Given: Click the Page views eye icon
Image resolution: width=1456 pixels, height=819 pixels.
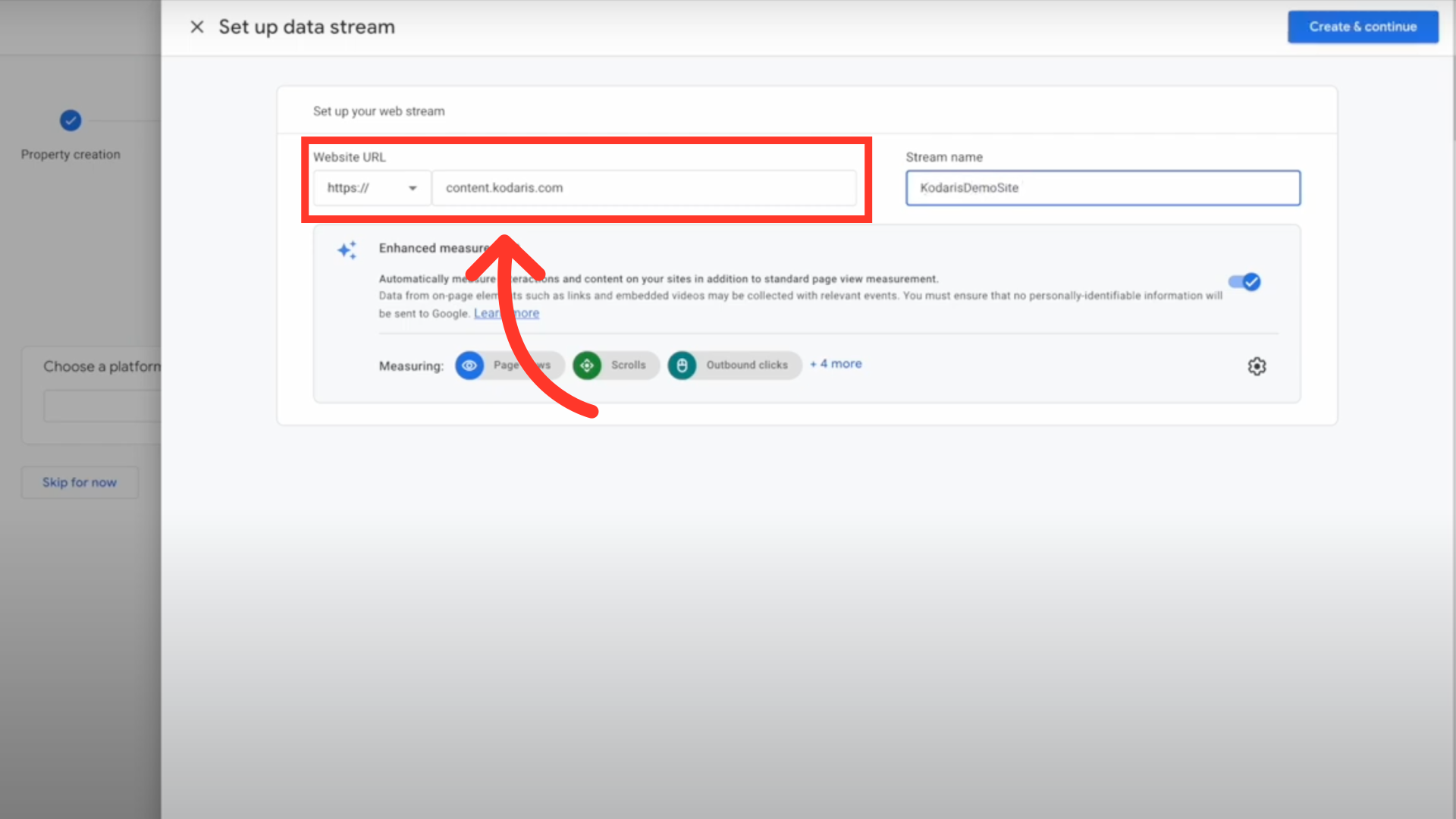Looking at the screenshot, I should click(469, 366).
